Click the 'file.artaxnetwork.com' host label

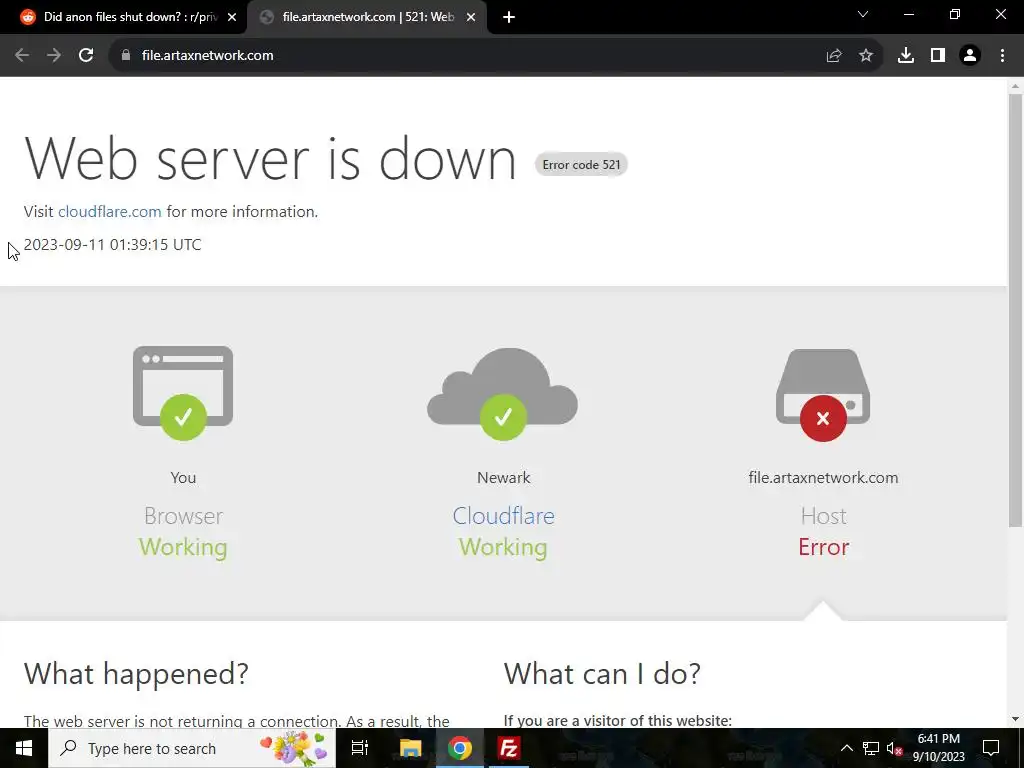point(823,478)
